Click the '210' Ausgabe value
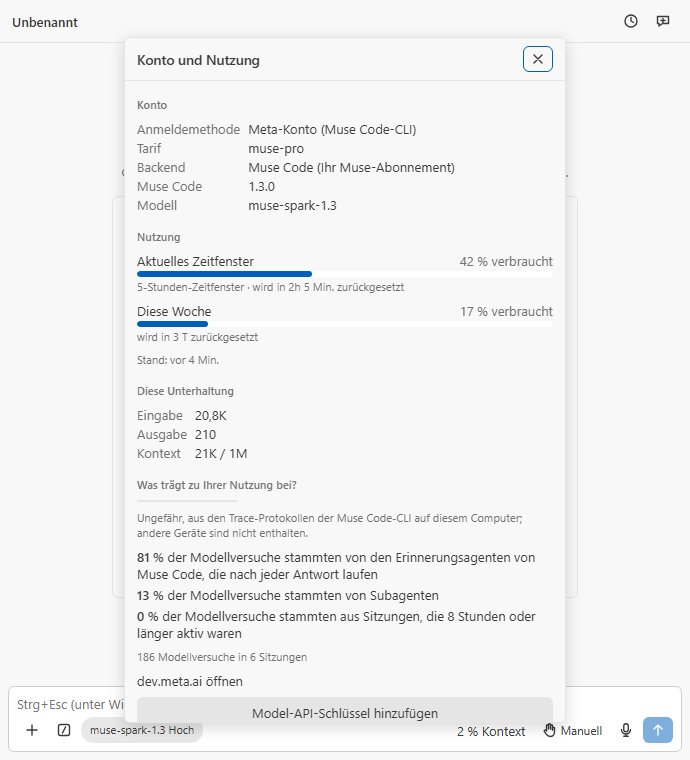Screen dimensions: 690x760 pos(205,435)
